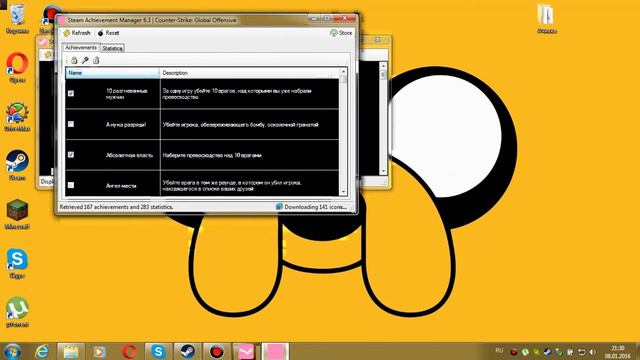Select the 'А ну-ка разряди!' achievement name
Viewport: 640px width, 360px height.
pyautogui.click(x=126, y=124)
